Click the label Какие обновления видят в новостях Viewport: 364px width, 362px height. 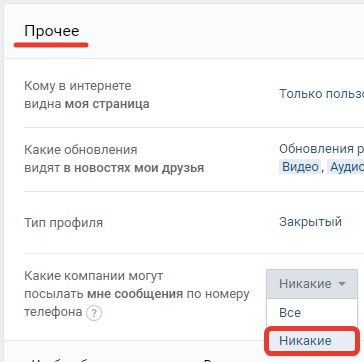pos(114,159)
